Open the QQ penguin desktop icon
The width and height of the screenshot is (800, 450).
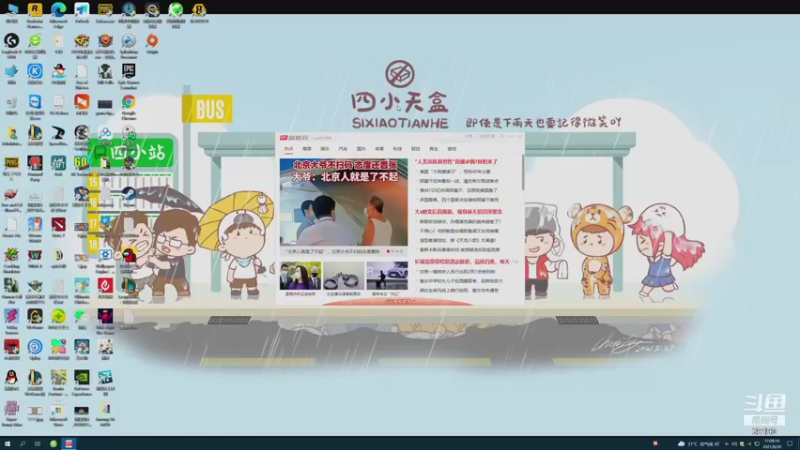coord(11,378)
